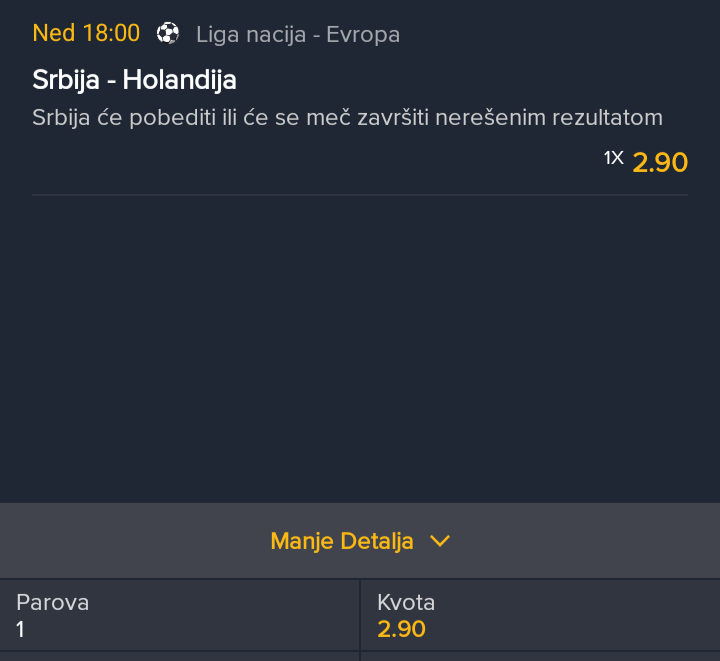
Task: Select the 2.90 odds beside 1X
Action: tap(660, 162)
